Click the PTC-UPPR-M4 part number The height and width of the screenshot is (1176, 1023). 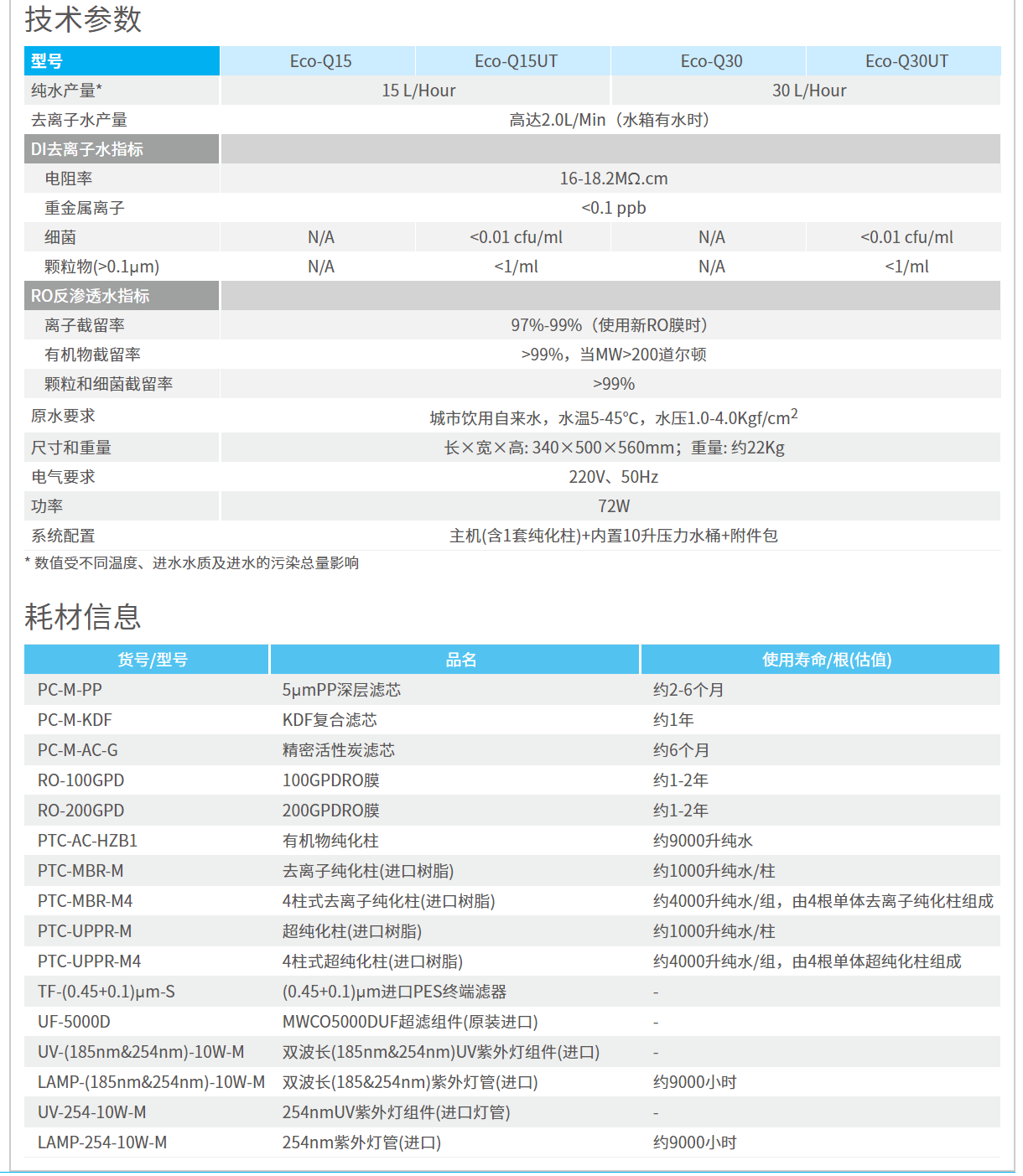pos(89,961)
